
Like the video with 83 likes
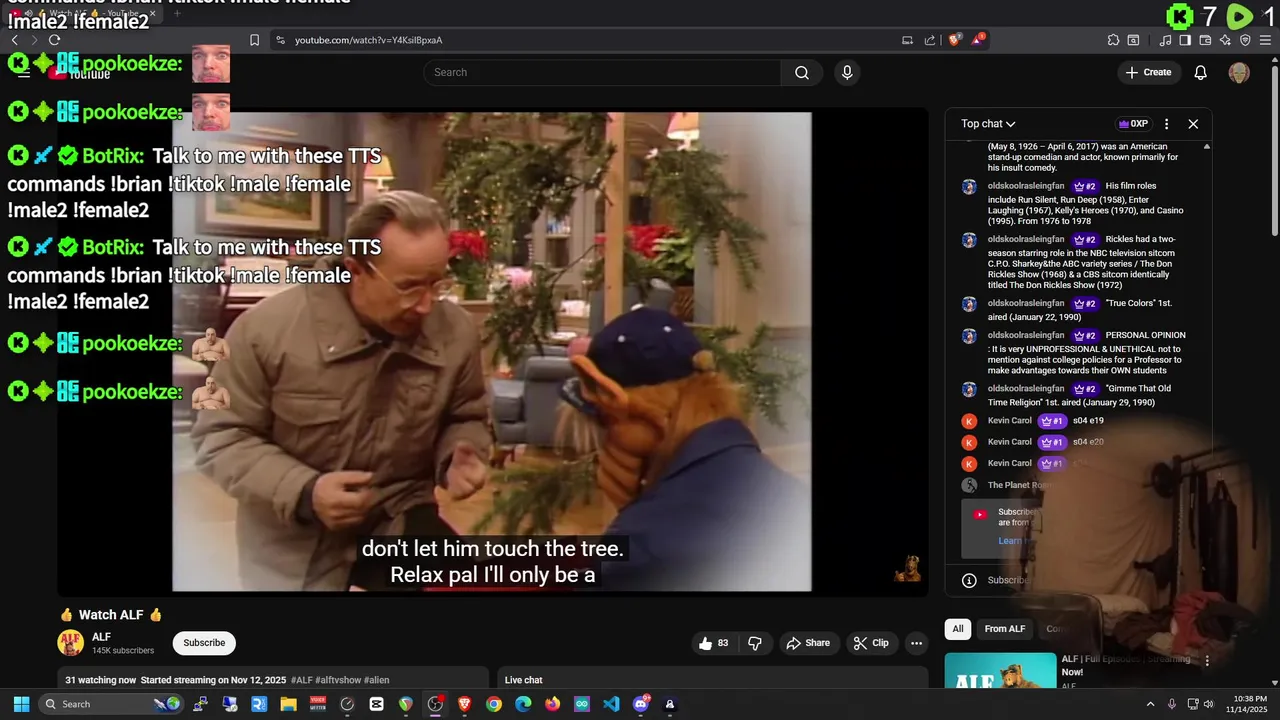point(714,643)
